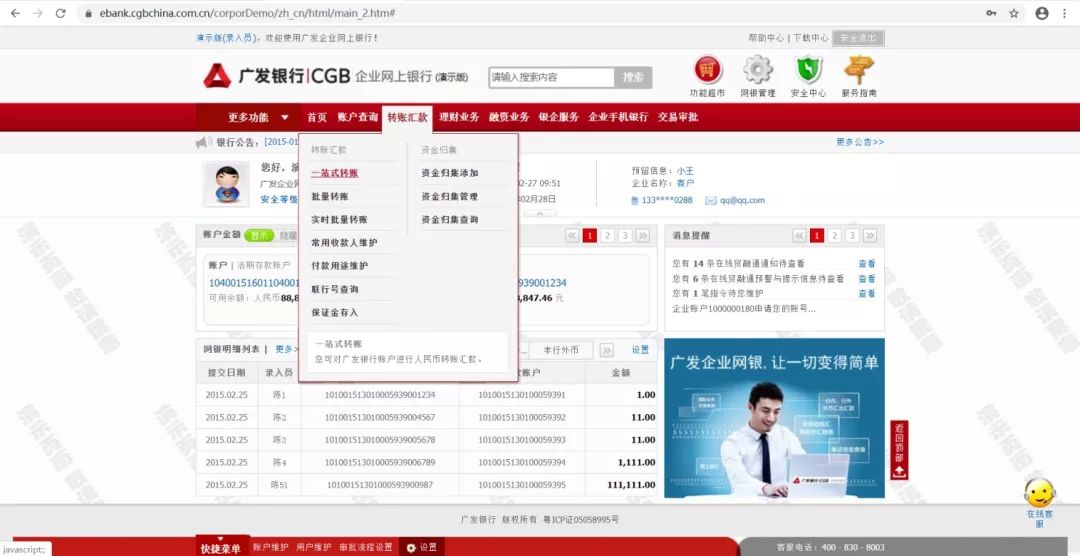Open the 在线客服 headset icon
1080x556 pixels.
1039,493
